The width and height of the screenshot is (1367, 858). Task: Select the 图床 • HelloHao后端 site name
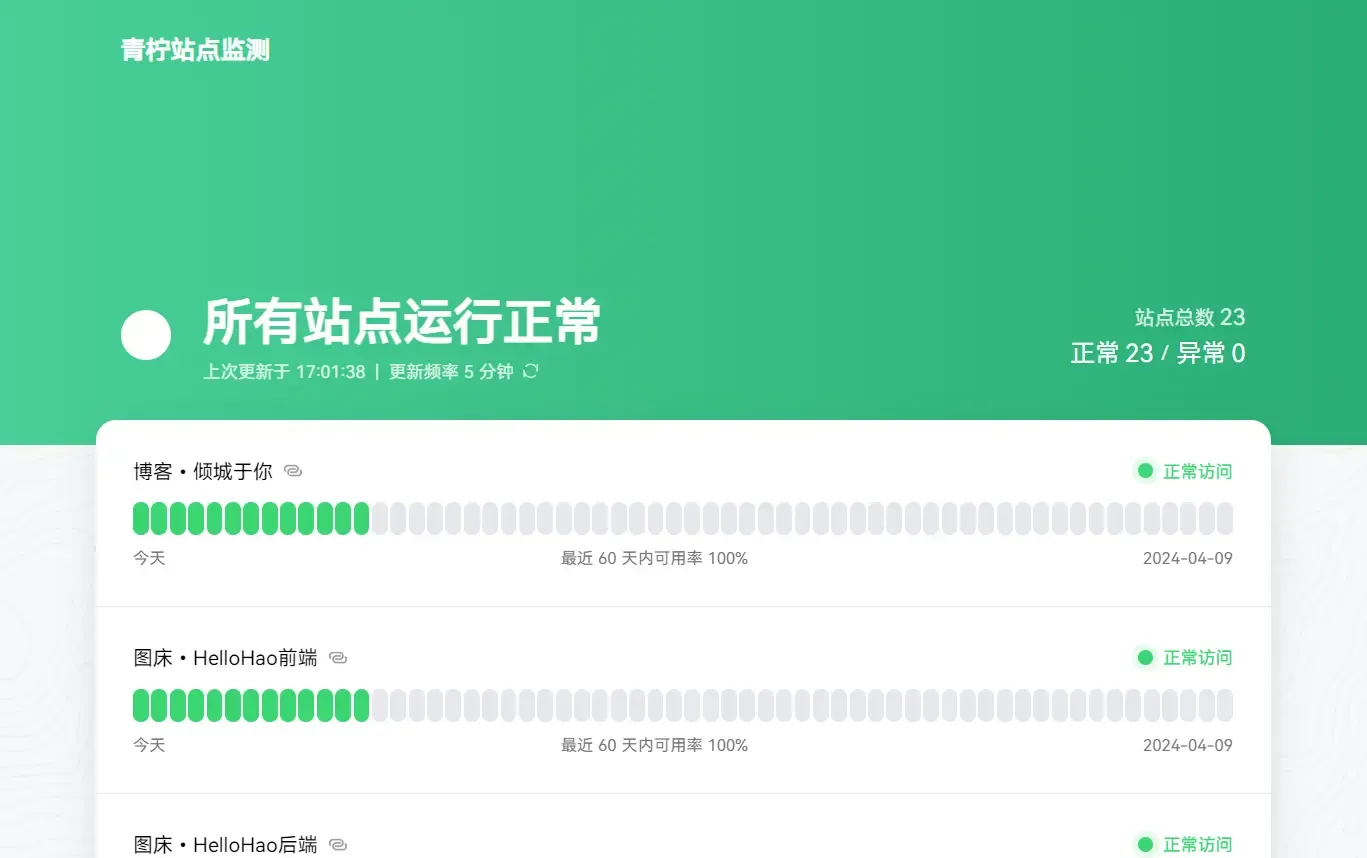[x=225, y=845]
